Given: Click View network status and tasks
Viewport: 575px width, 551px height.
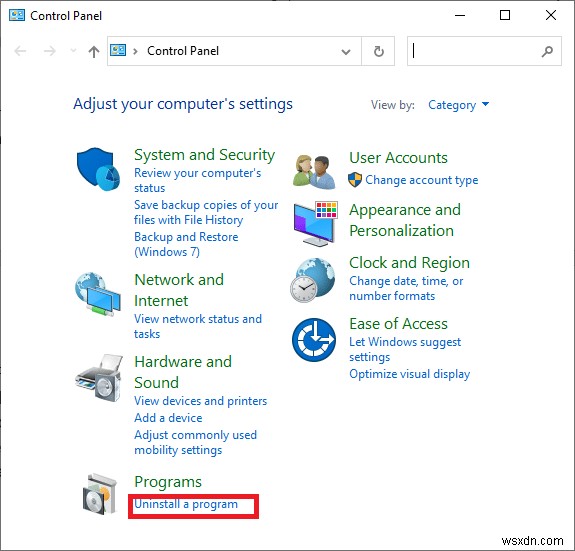Looking at the screenshot, I should pyautogui.click(x=198, y=326).
